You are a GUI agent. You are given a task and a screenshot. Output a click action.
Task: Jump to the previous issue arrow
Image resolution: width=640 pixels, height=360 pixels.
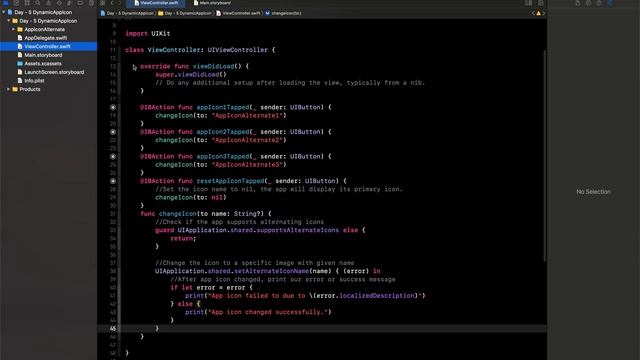click(x=533, y=13)
